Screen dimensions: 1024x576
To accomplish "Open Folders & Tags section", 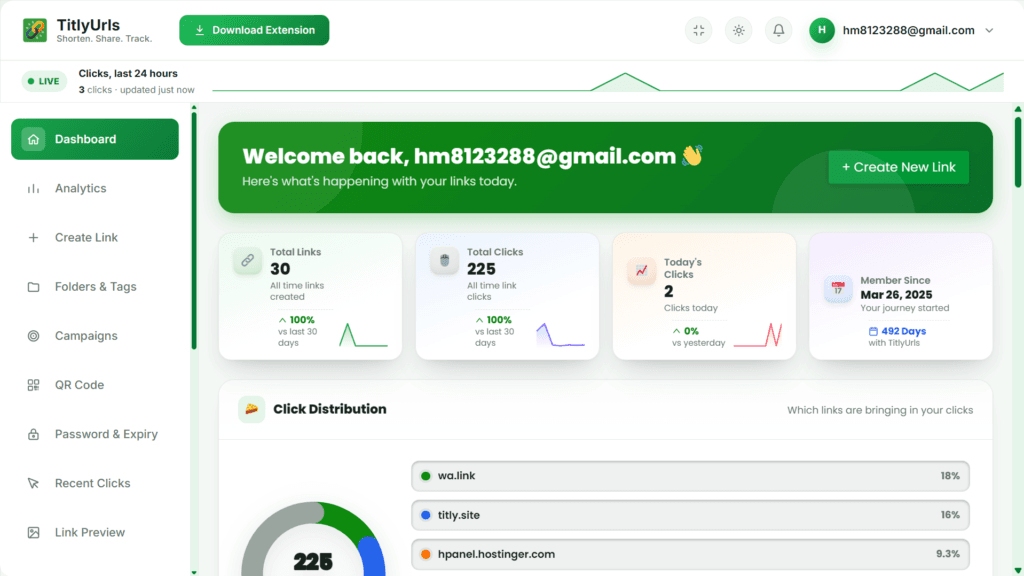I will point(95,287).
